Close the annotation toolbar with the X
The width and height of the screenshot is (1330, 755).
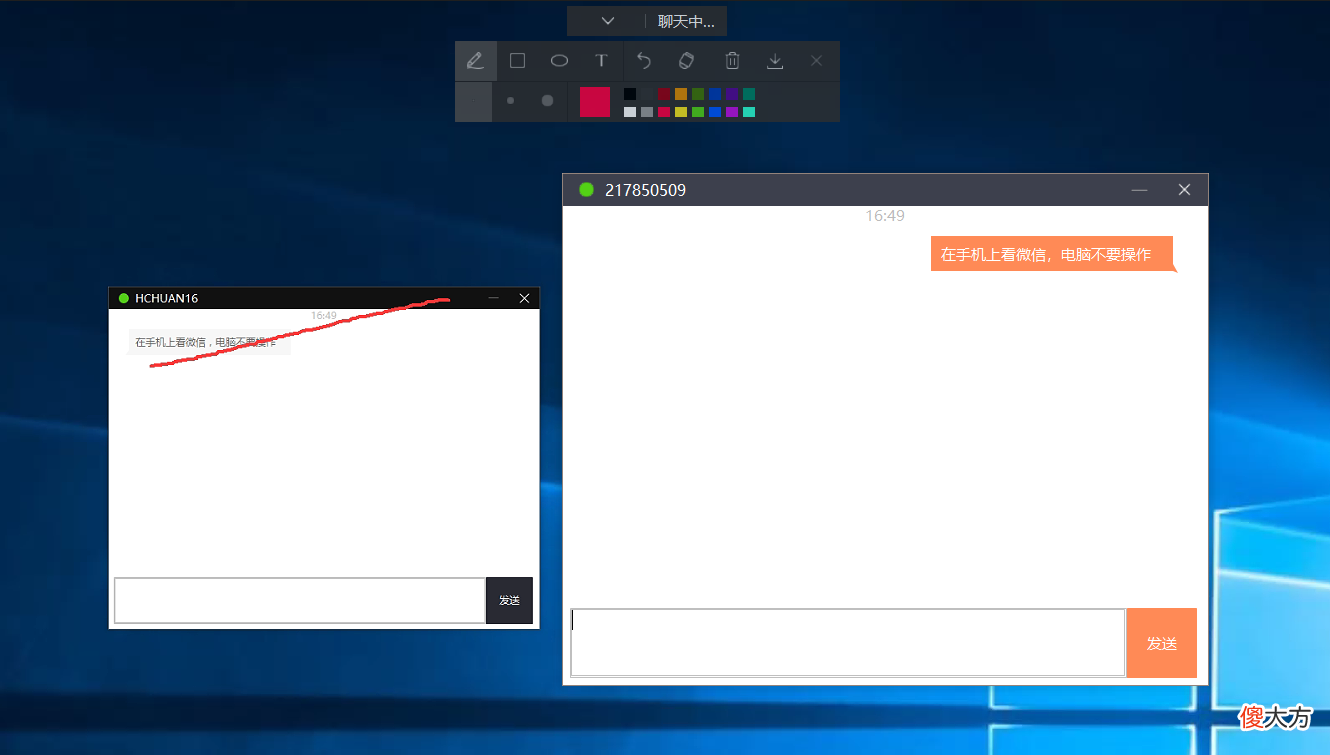tap(816, 61)
